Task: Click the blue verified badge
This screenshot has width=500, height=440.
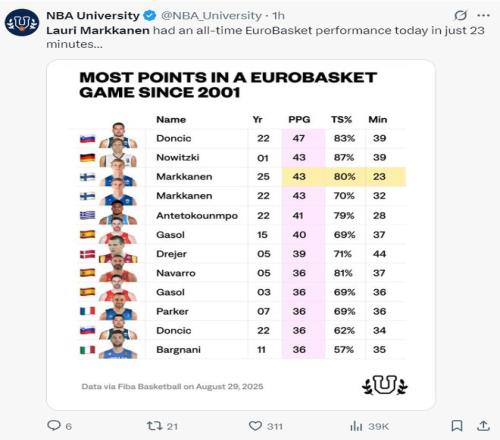Action: pyautogui.click(x=149, y=16)
